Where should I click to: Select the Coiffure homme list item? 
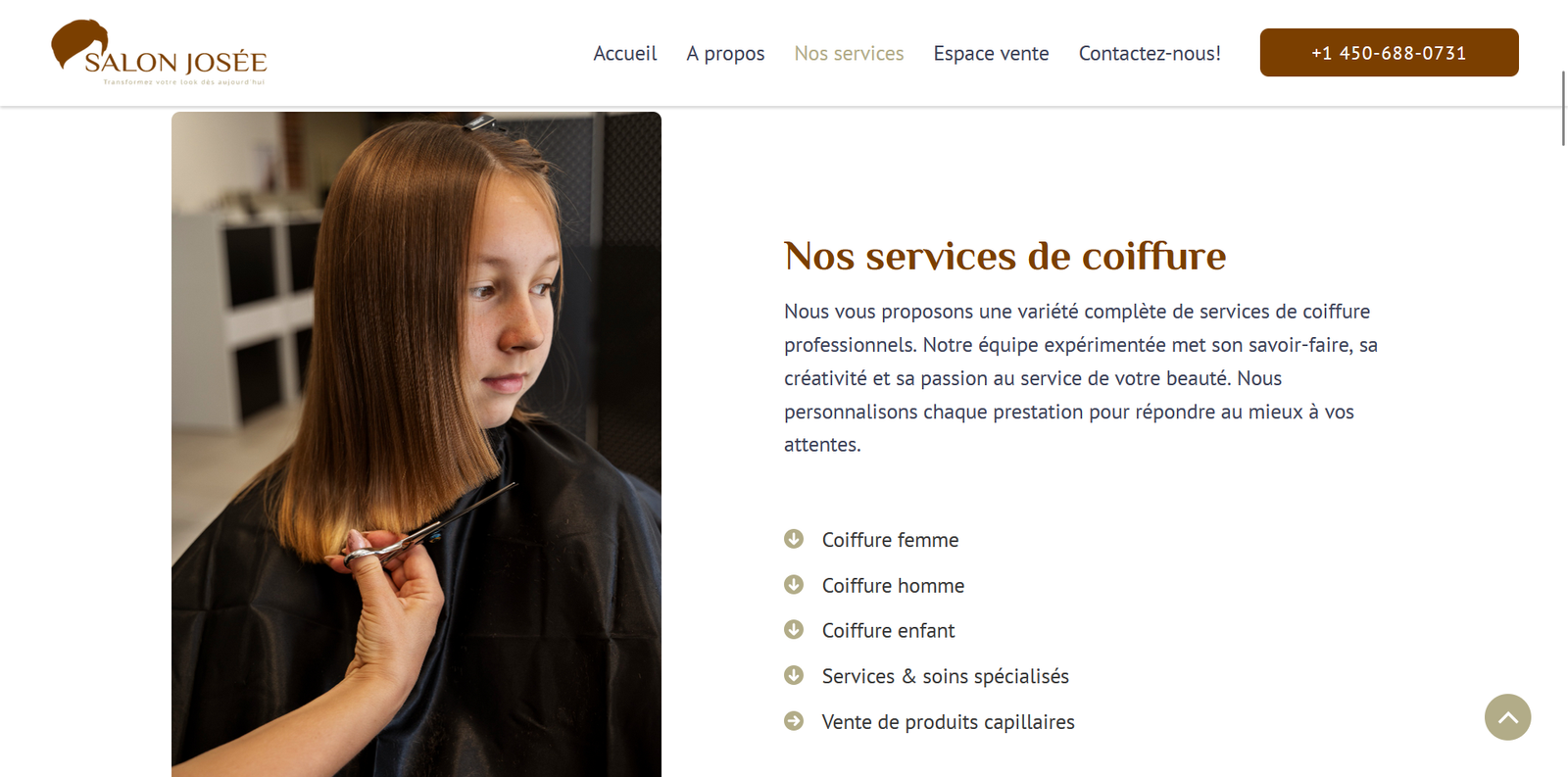pyautogui.click(x=893, y=585)
